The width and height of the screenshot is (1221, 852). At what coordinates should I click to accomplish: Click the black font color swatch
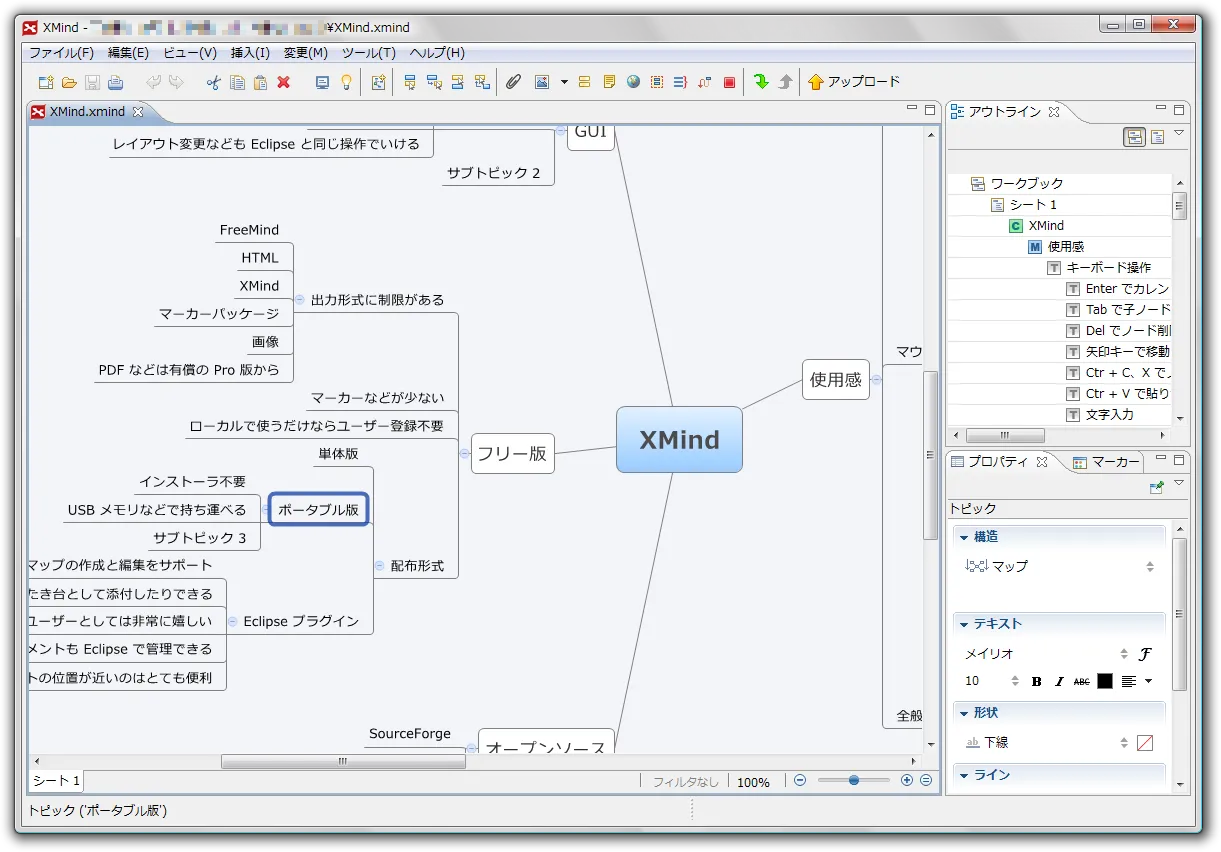[x=1105, y=681]
